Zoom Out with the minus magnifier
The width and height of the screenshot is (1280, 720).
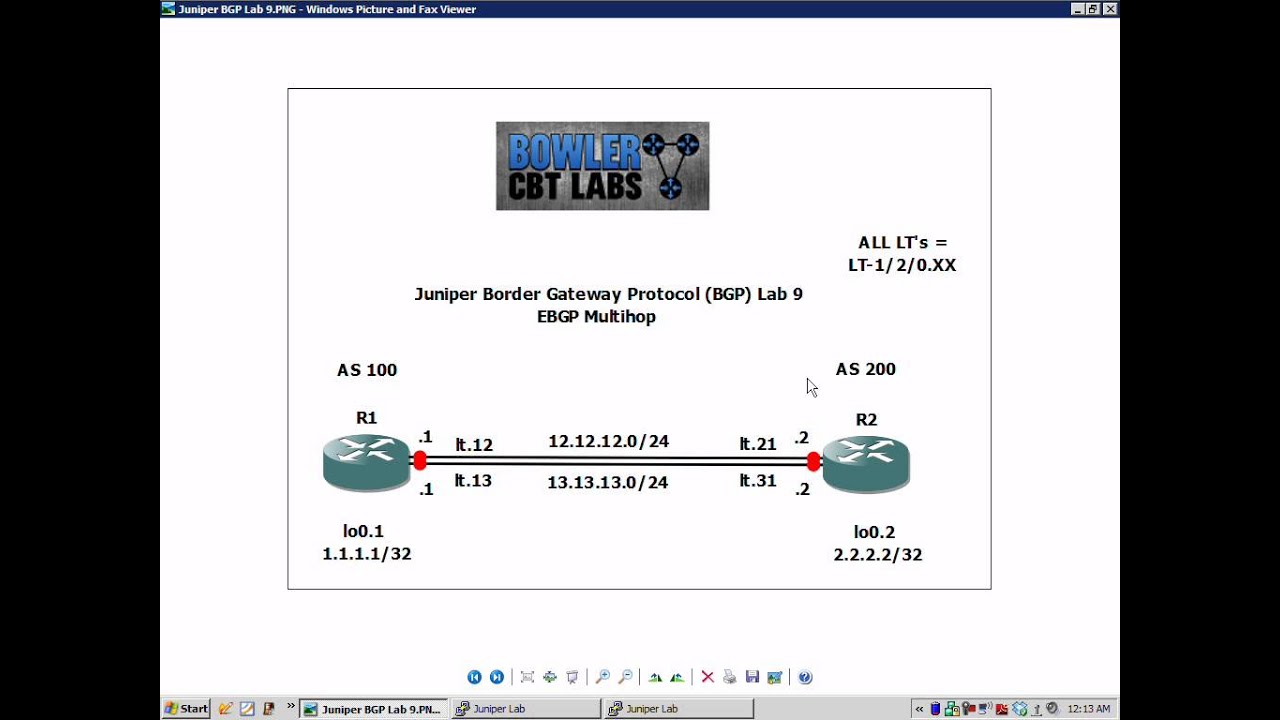click(x=625, y=677)
